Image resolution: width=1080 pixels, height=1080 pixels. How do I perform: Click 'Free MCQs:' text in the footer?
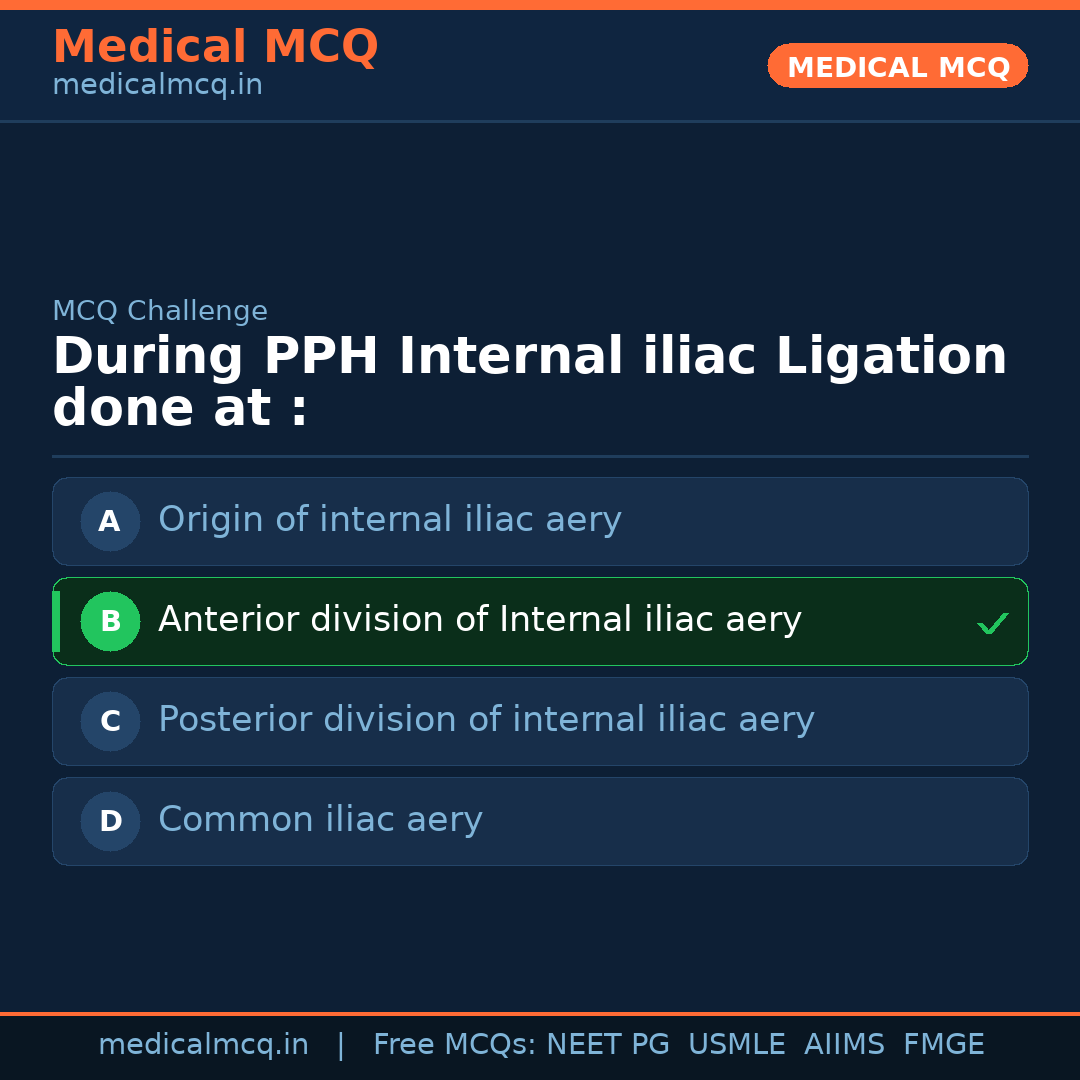(x=454, y=1045)
